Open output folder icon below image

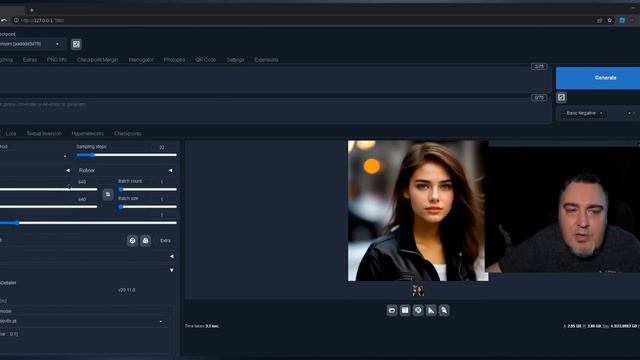pyautogui.click(x=392, y=311)
